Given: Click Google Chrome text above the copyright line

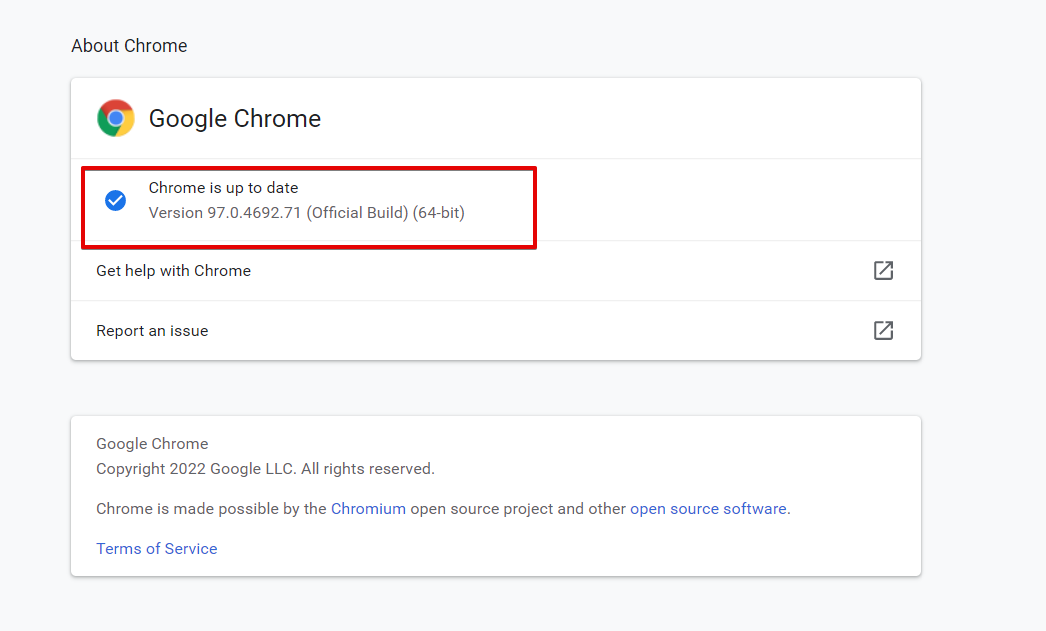Looking at the screenshot, I should (152, 444).
